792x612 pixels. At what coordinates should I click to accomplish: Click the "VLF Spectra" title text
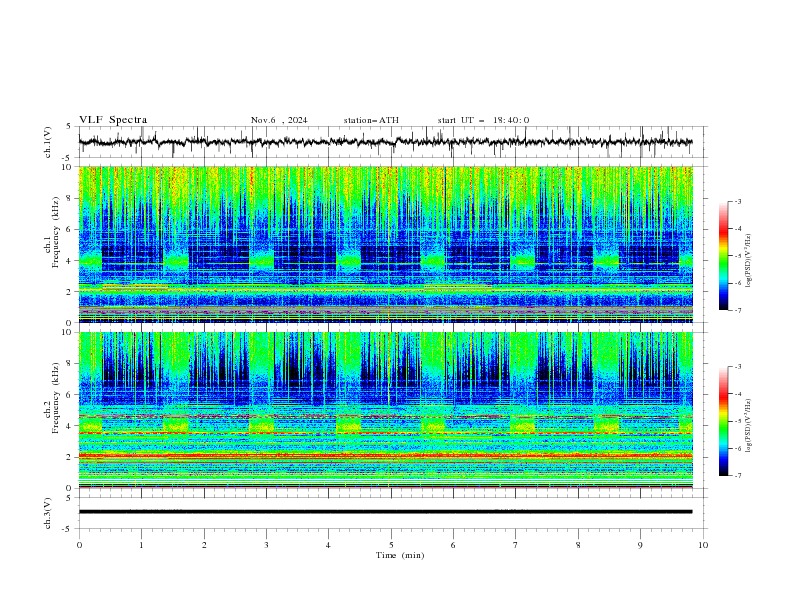(113, 120)
